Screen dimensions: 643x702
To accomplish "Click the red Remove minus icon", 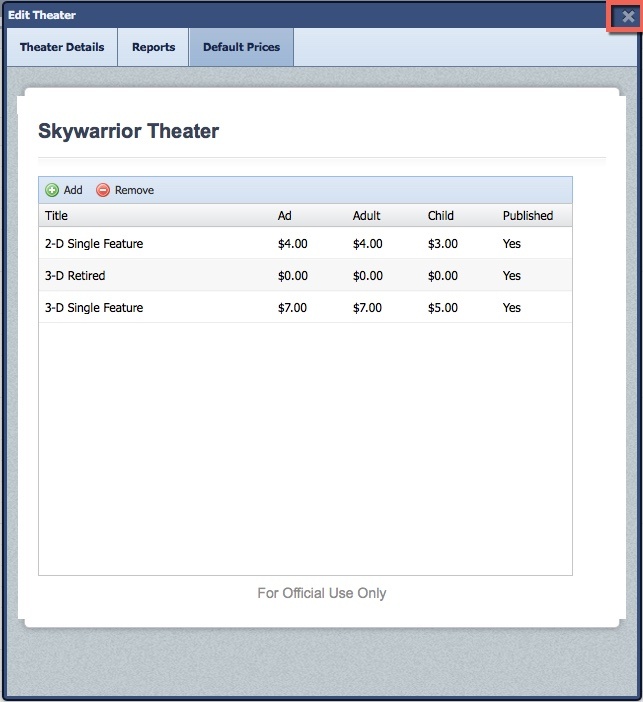I will (x=103, y=190).
